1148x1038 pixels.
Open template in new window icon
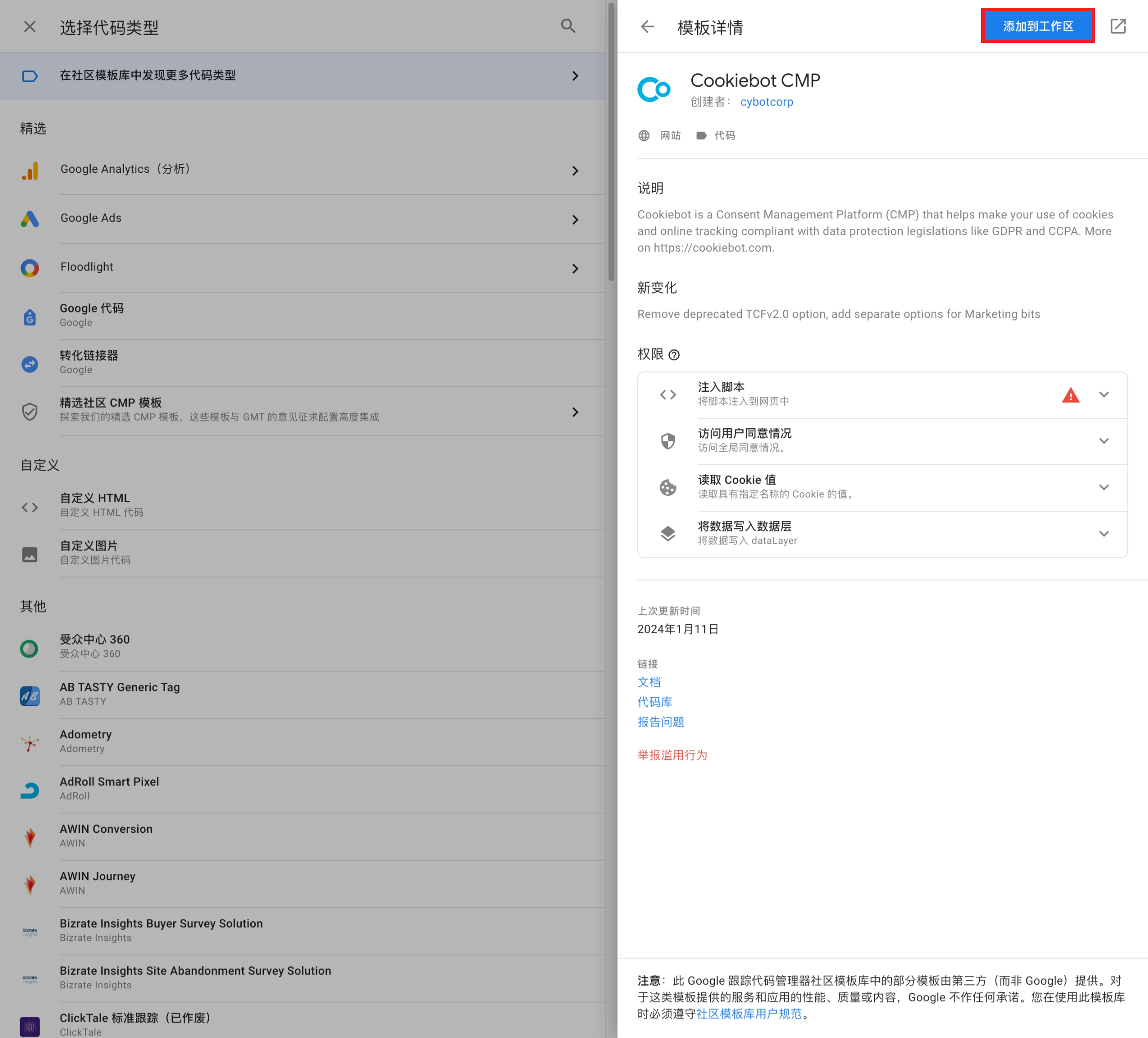coord(1117,26)
